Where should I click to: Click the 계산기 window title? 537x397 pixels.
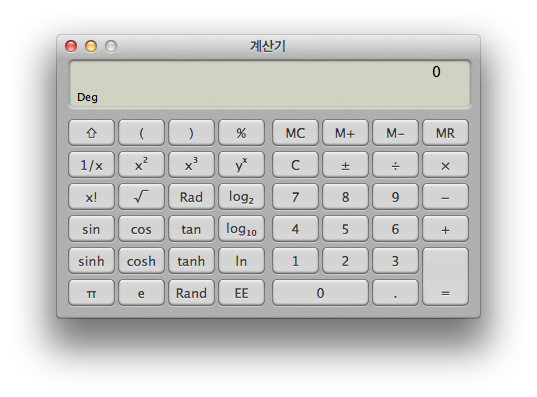[x=268, y=46]
